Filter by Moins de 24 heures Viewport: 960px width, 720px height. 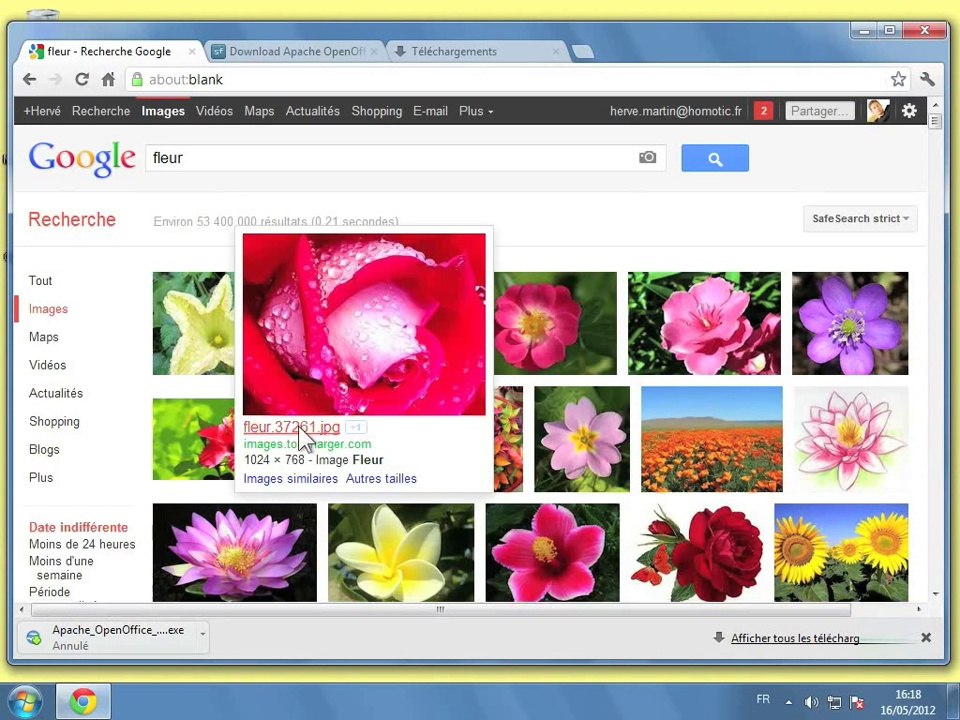point(82,544)
